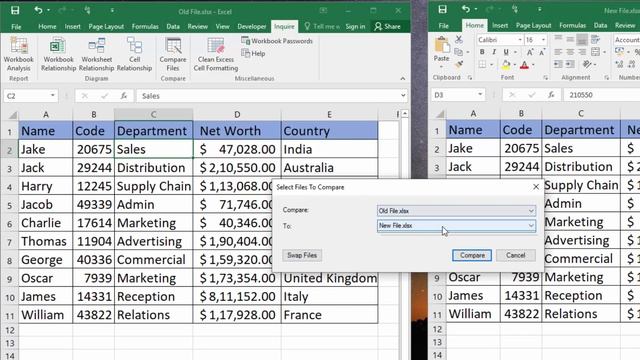This screenshot has width=640, height=360.
Task: Click Sign in link in Old File
Action: [355, 27]
